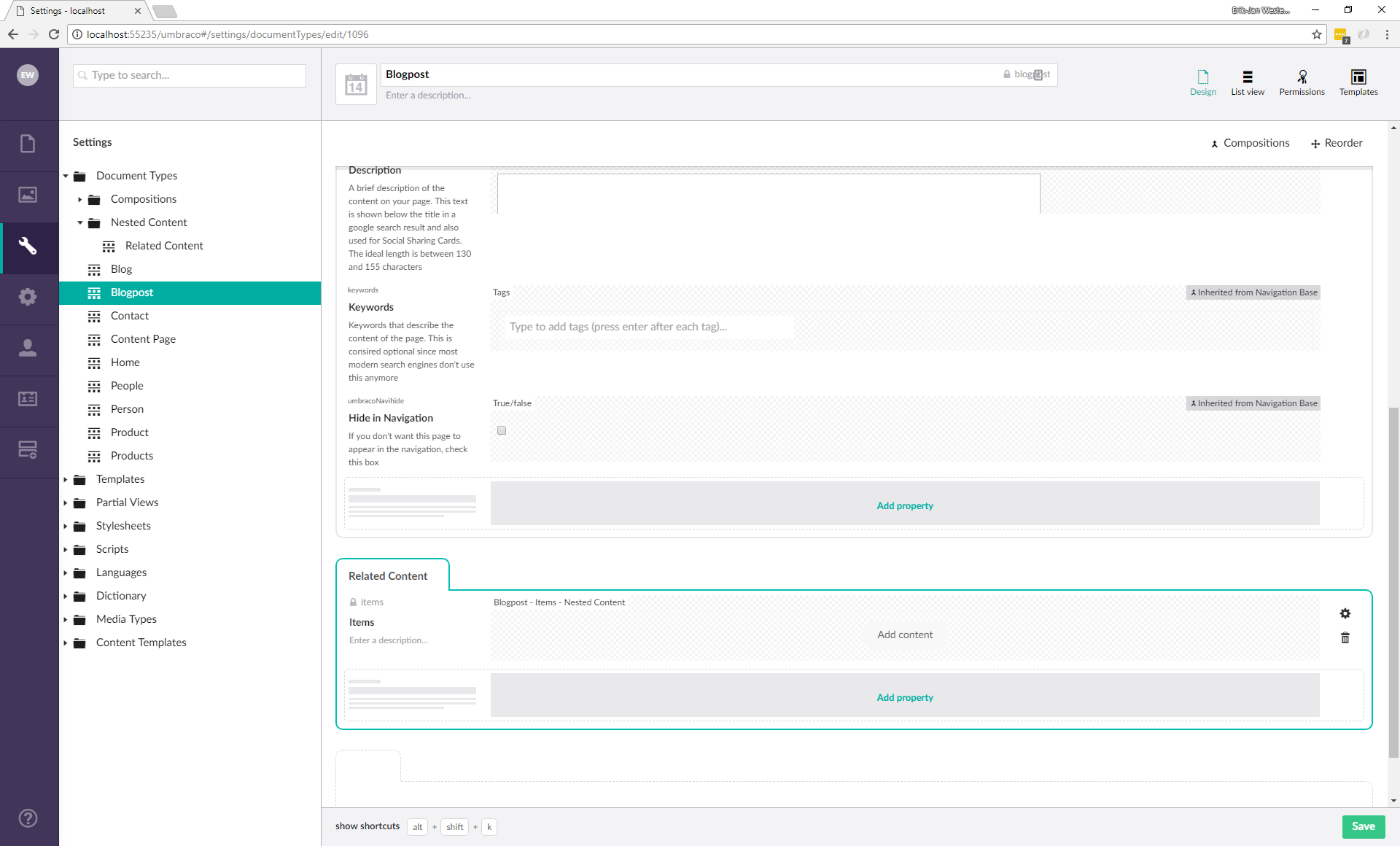Toggle lock on the items property alias
The image size is (1400, 846).
354,602
